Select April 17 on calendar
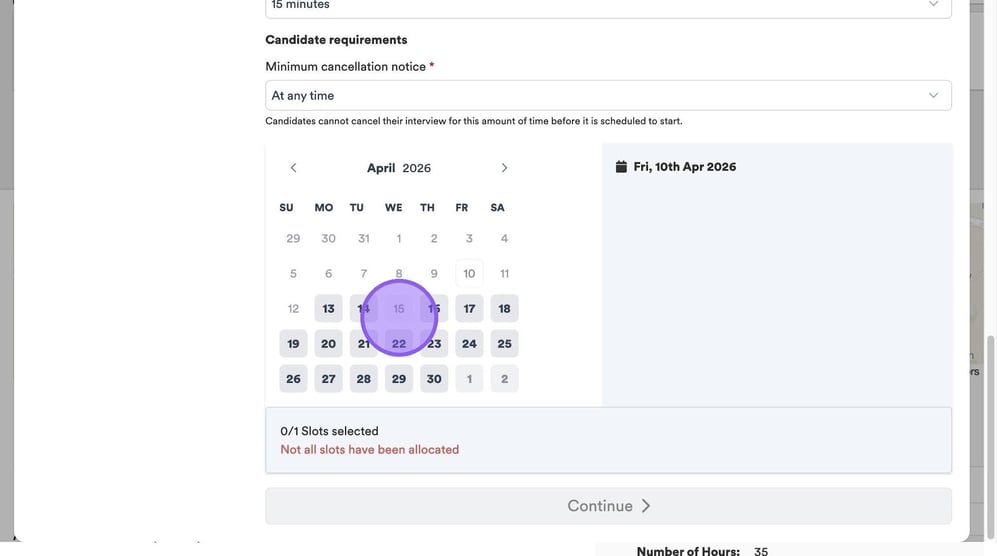The image size is (997, 556). pyautogui.click(x=469, y=309)
